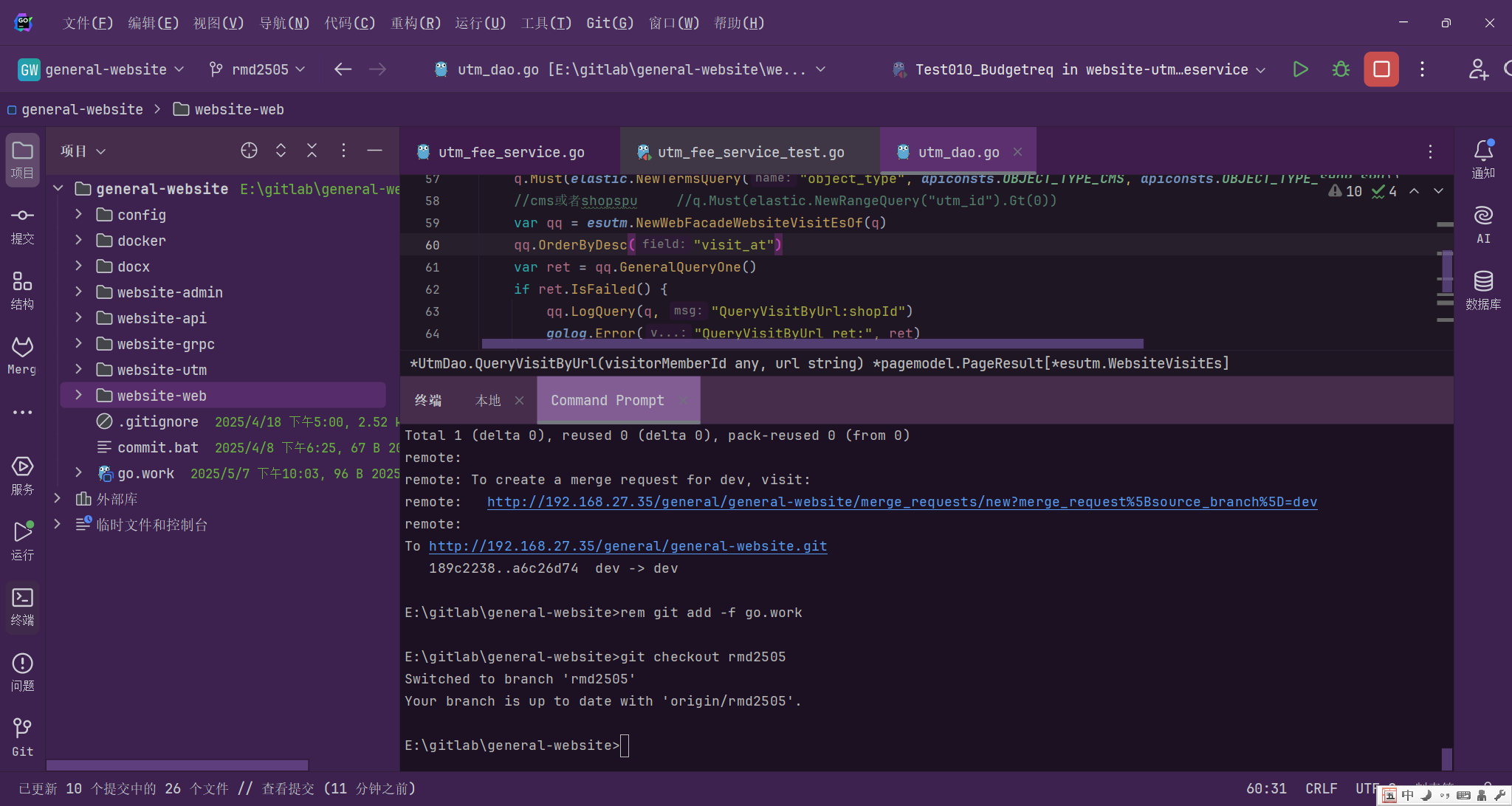Toggle the Terminal tool window
Screen dimensions: 1512x806
click(22, 607)
